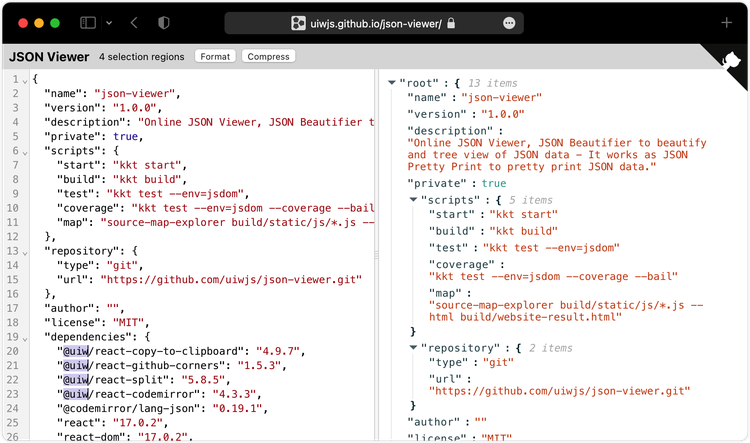The image size is (750, 443).
Task: Click the JSON Viewer title
Action: [x=49, y=56]
